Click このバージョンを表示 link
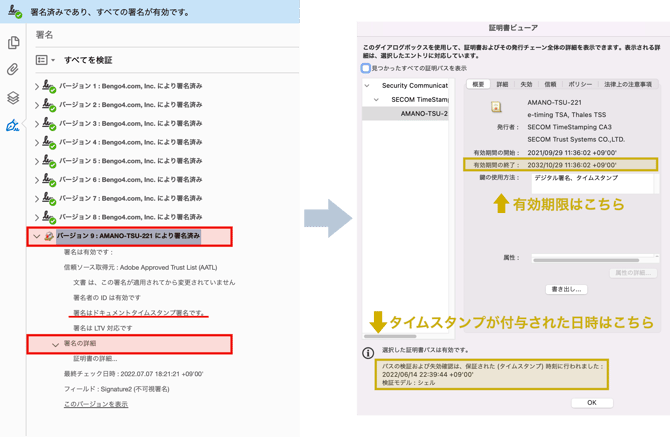The height and width of the screenshot is (437, 670). tap(96, 404)
